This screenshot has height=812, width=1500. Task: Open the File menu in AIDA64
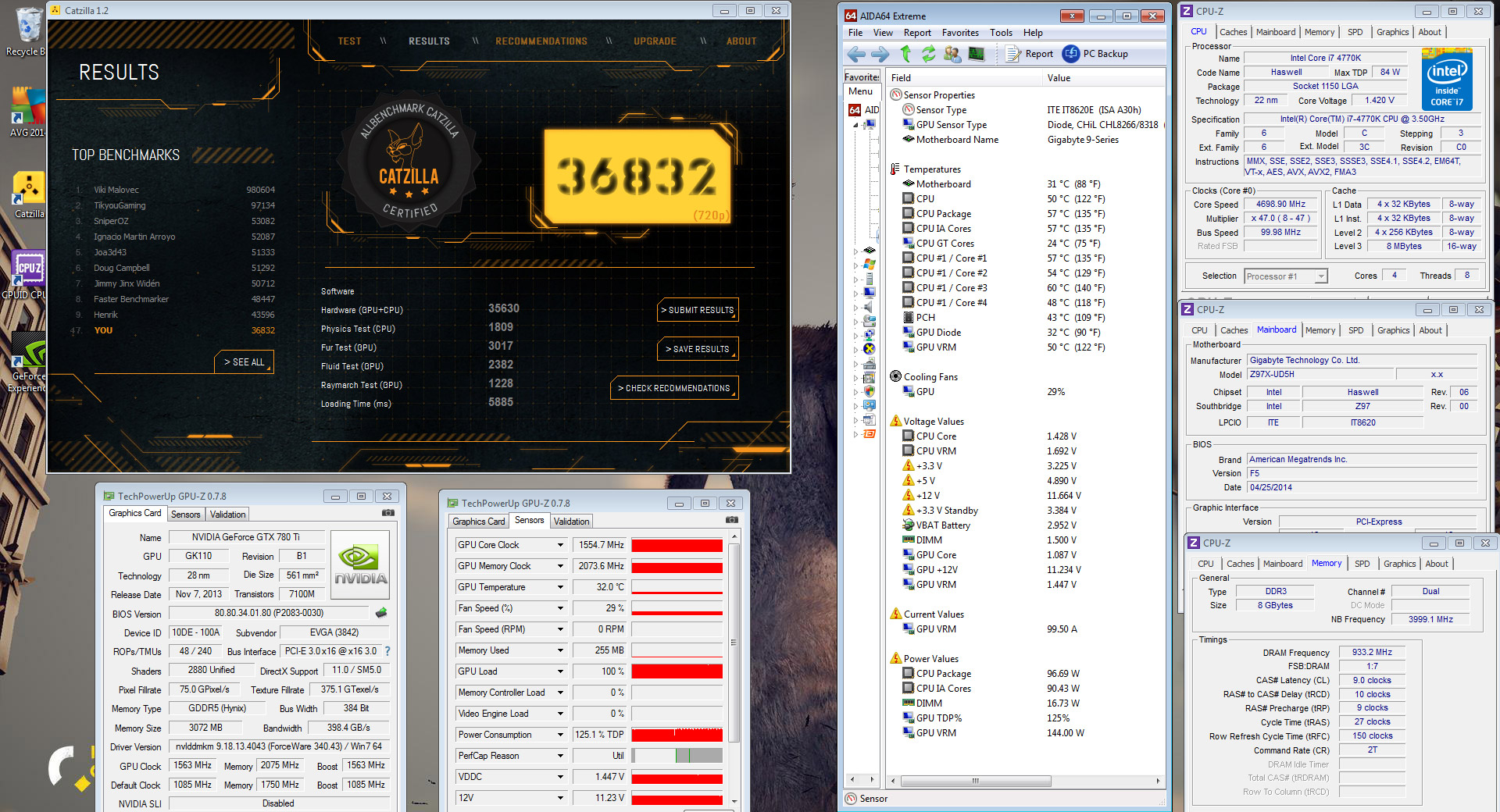pyautogui.click(x=855, y=33)
